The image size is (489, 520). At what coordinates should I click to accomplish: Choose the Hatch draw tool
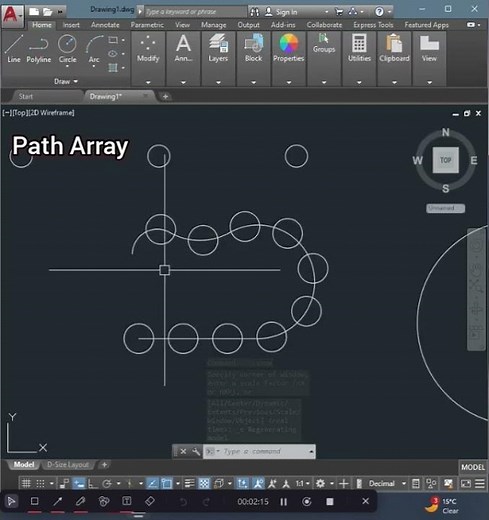pos(113,68)
